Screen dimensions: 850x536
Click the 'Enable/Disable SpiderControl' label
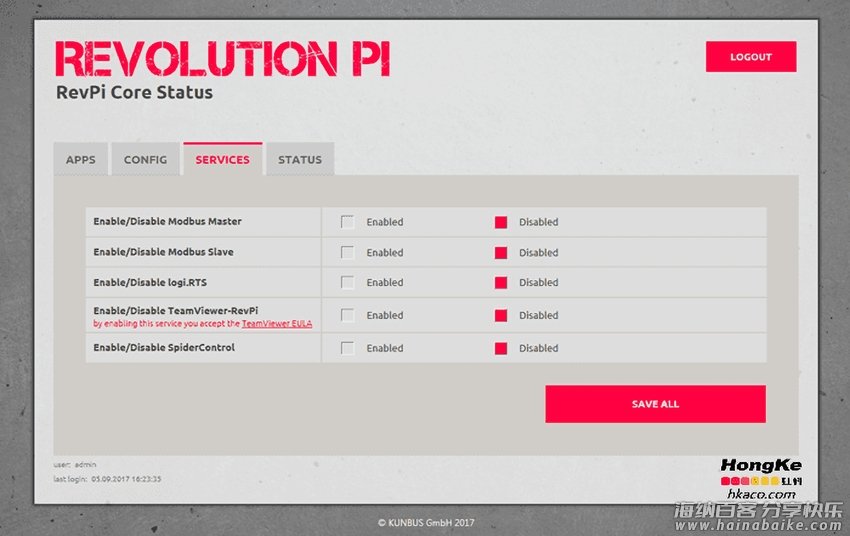pyautogui.click(x=164, y=347)
